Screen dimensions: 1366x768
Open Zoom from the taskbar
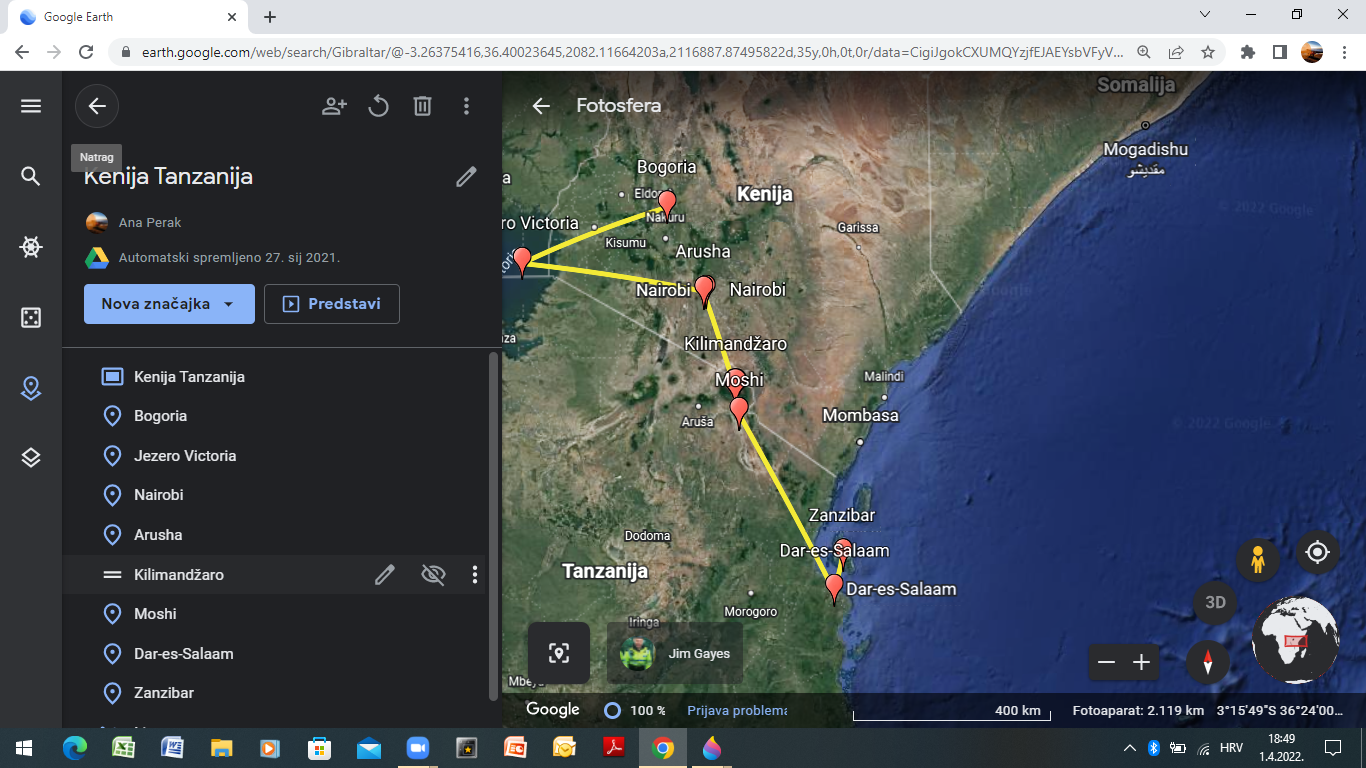417,748
